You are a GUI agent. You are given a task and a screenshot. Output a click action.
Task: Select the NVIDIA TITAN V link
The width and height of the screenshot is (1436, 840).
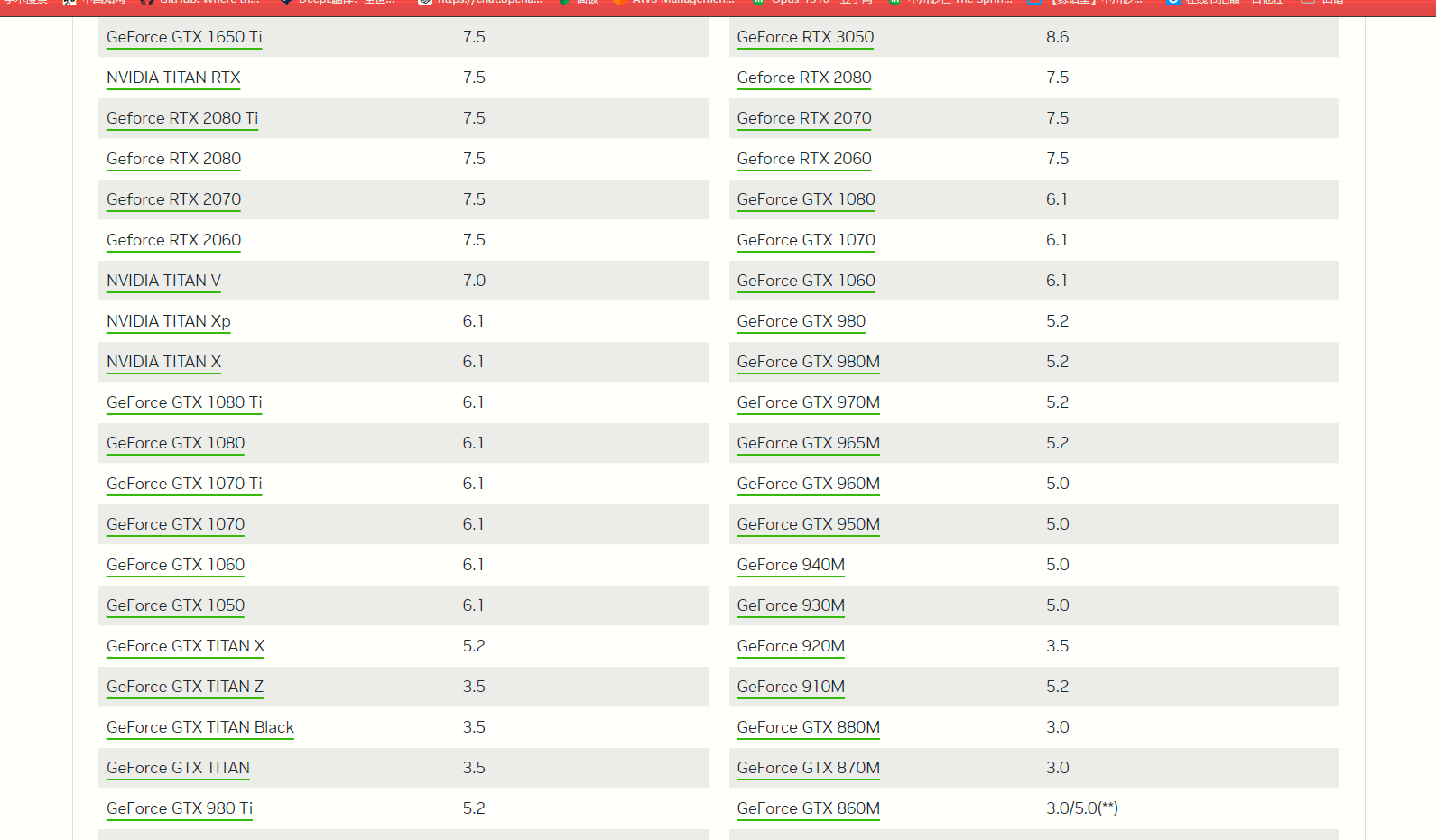click(x=163, y=281)
